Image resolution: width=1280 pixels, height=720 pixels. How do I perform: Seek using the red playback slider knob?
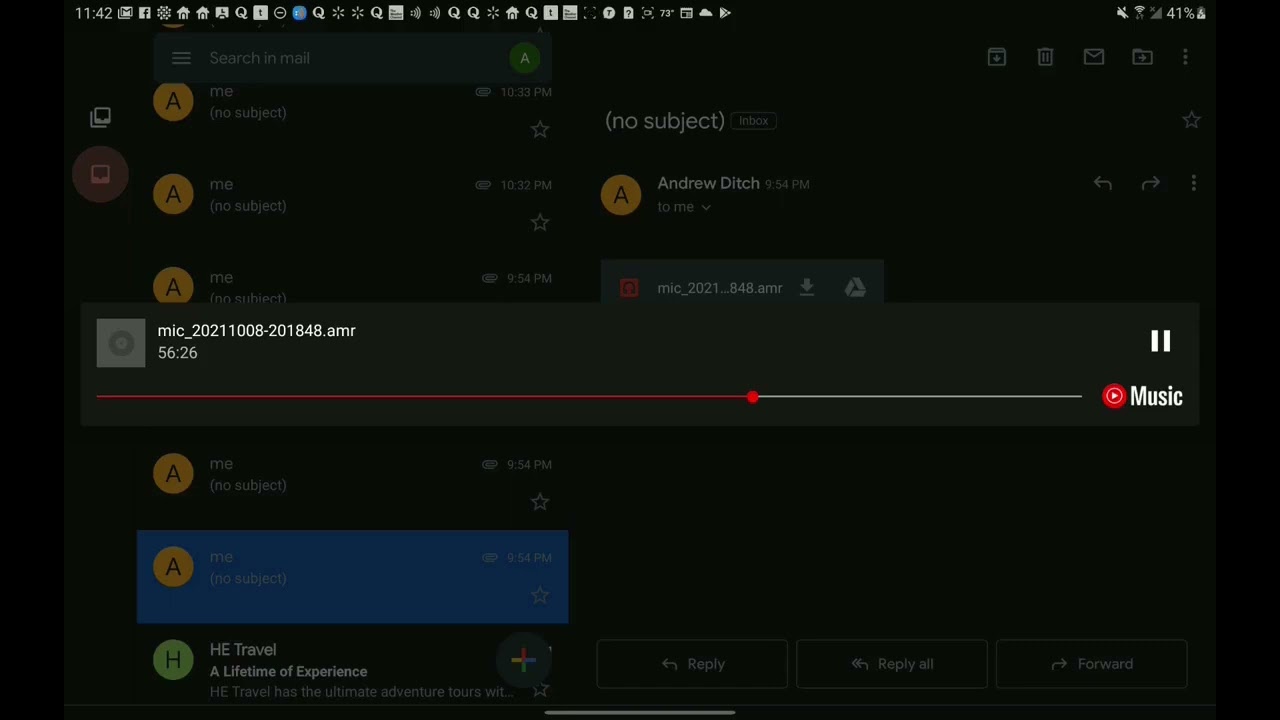tap(752, 397)
